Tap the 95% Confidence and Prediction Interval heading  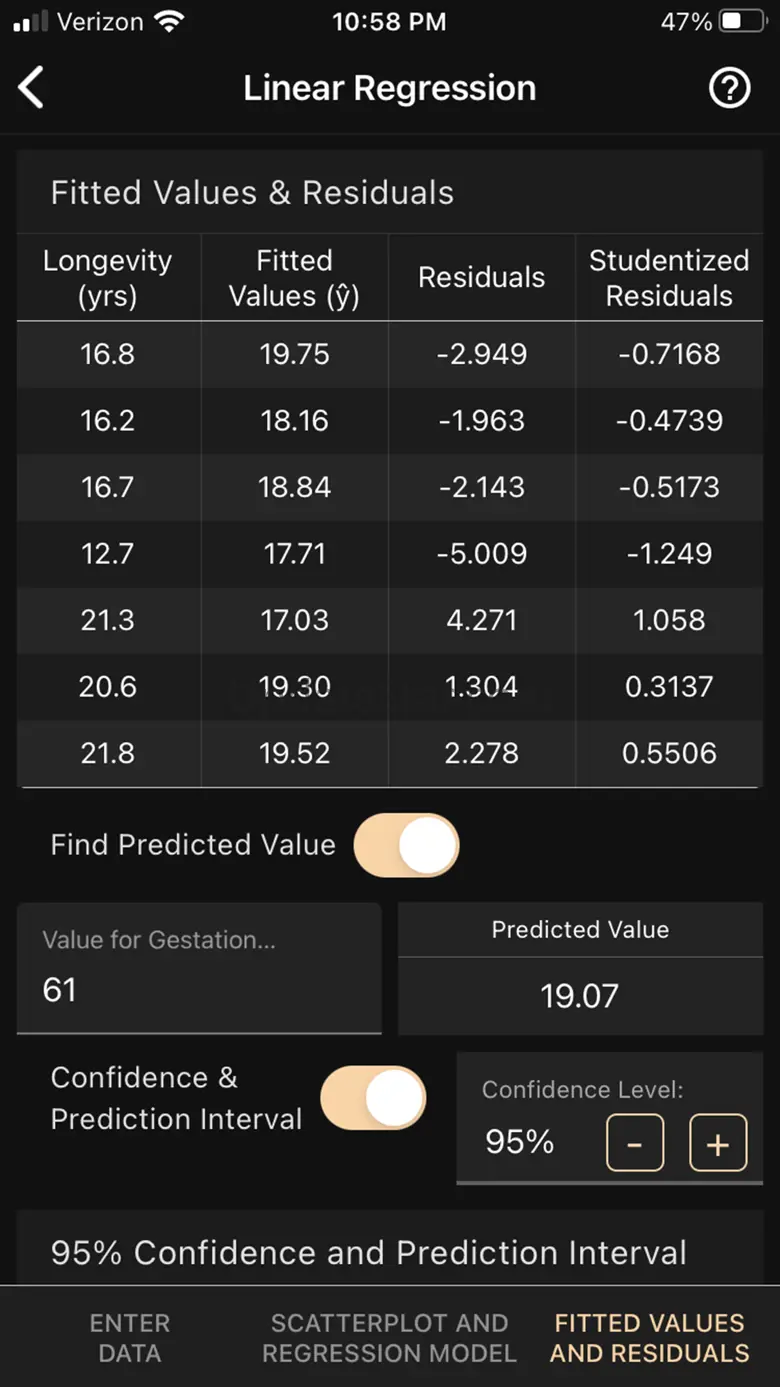pos(369,1252)
